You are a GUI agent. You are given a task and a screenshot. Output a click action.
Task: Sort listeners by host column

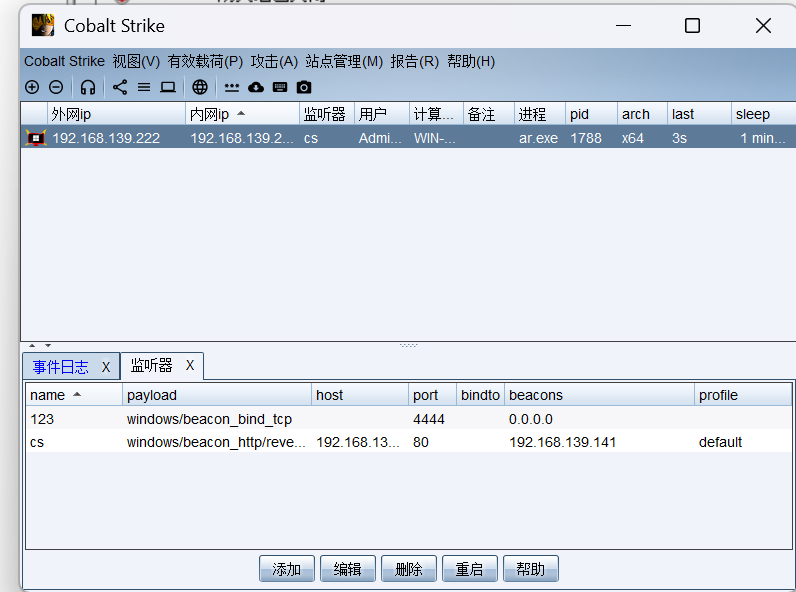coord(360,395)
